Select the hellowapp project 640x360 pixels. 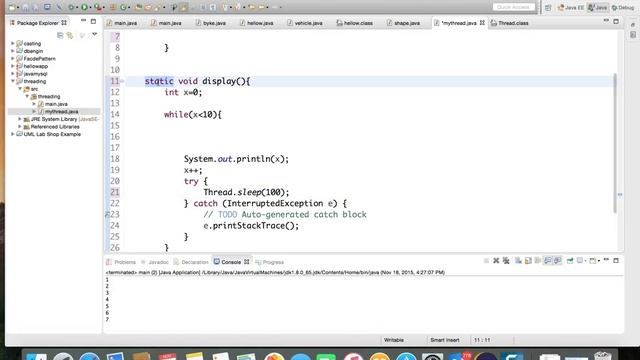pyautogui.click(x=36, y=66)
